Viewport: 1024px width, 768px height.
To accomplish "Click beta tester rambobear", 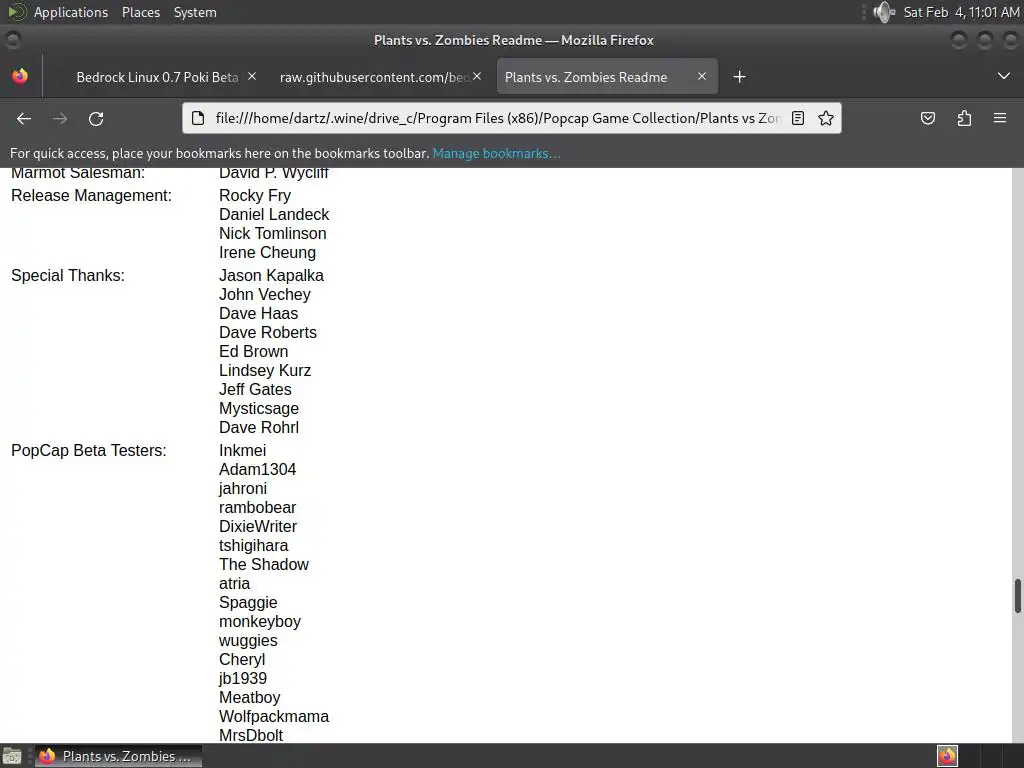I will pyautogui.click(x=257, y=507).
